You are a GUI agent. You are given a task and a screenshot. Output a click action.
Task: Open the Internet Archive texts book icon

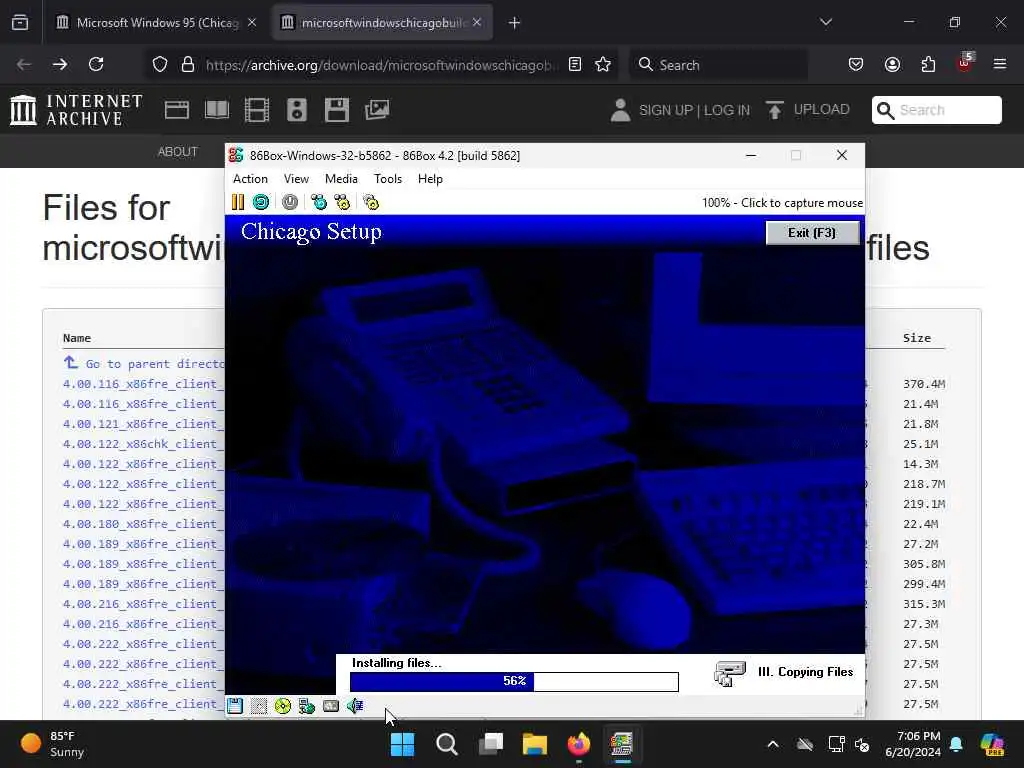(x=217, y=110)
